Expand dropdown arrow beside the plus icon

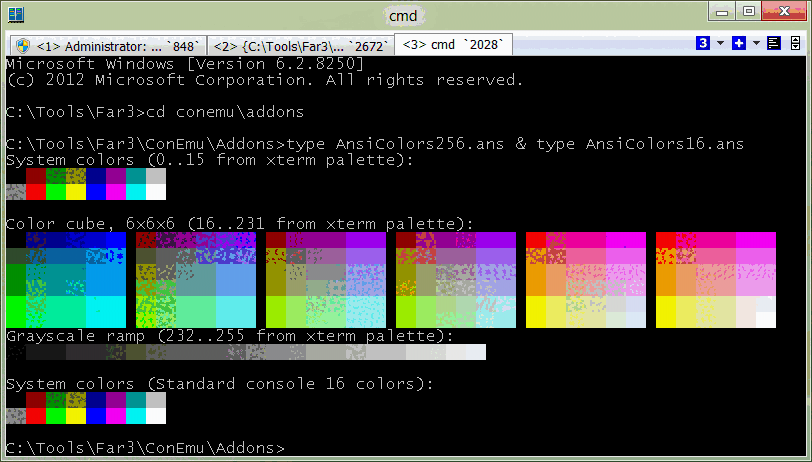[756, 43]
